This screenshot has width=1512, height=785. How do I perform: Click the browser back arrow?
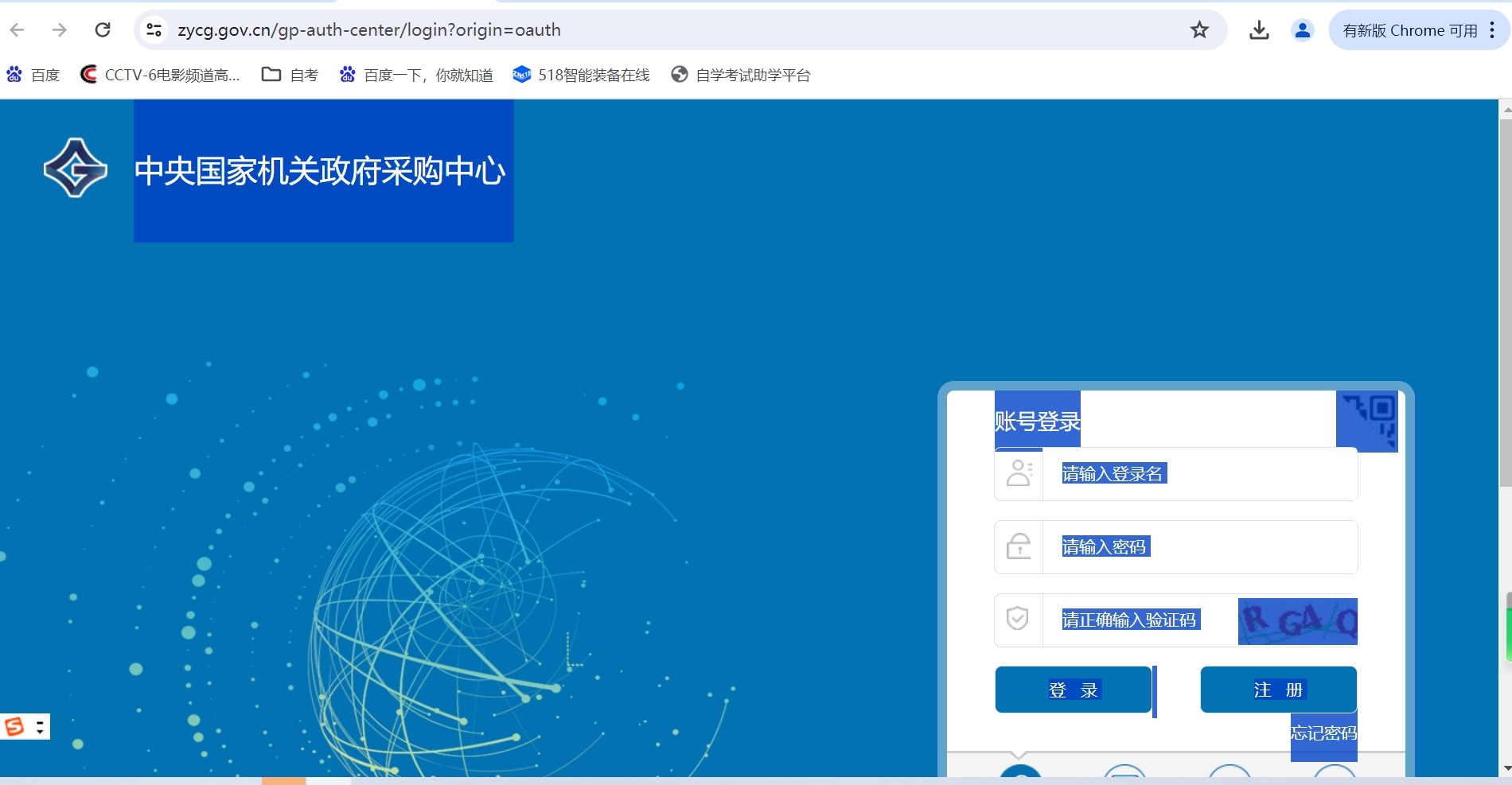18,30
